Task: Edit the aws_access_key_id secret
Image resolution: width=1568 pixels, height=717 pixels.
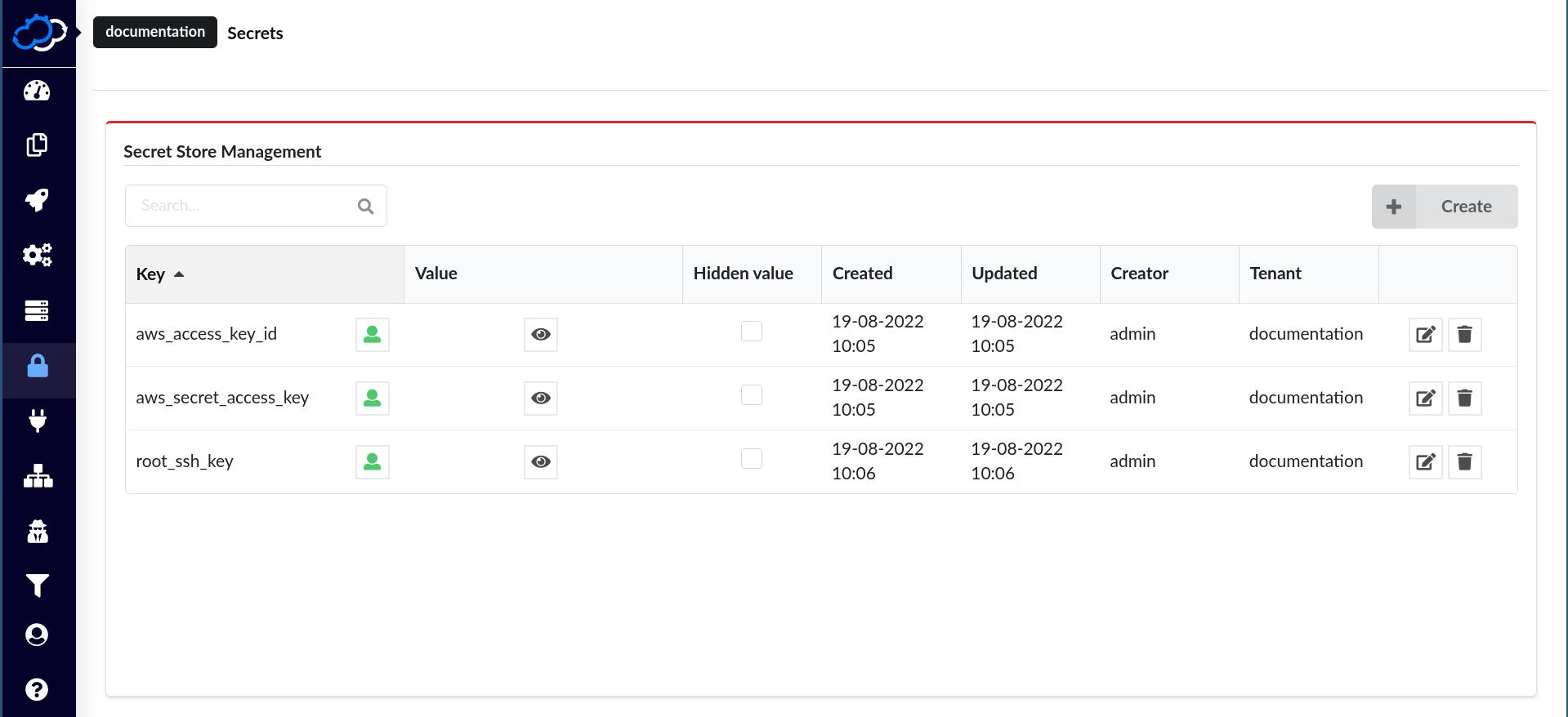Action: click(1426, 335)
